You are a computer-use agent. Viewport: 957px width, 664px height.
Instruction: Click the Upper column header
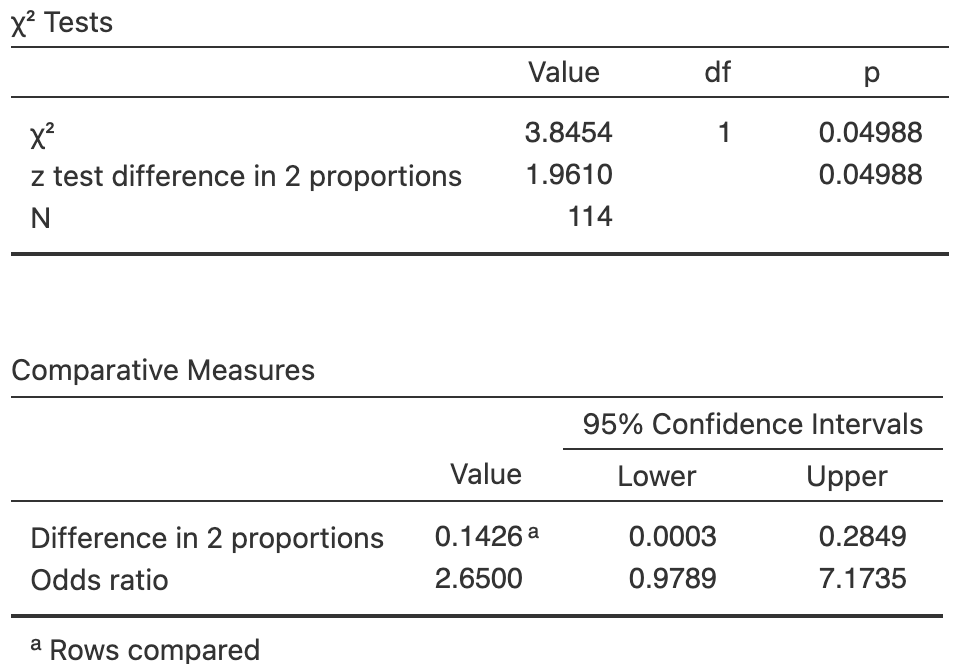click(x=846, y=476)
